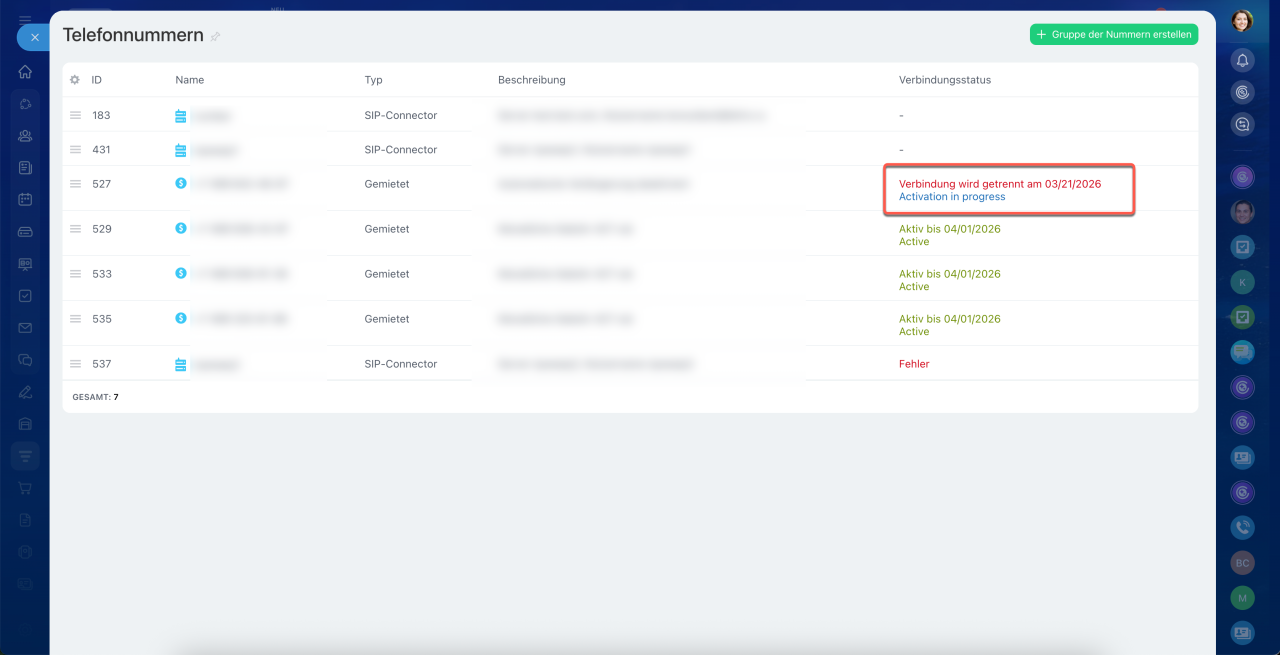Viewport: 1280px width, 655px height.
Task: Close the Telefonnummern slider panel
Action: [34, 37]
